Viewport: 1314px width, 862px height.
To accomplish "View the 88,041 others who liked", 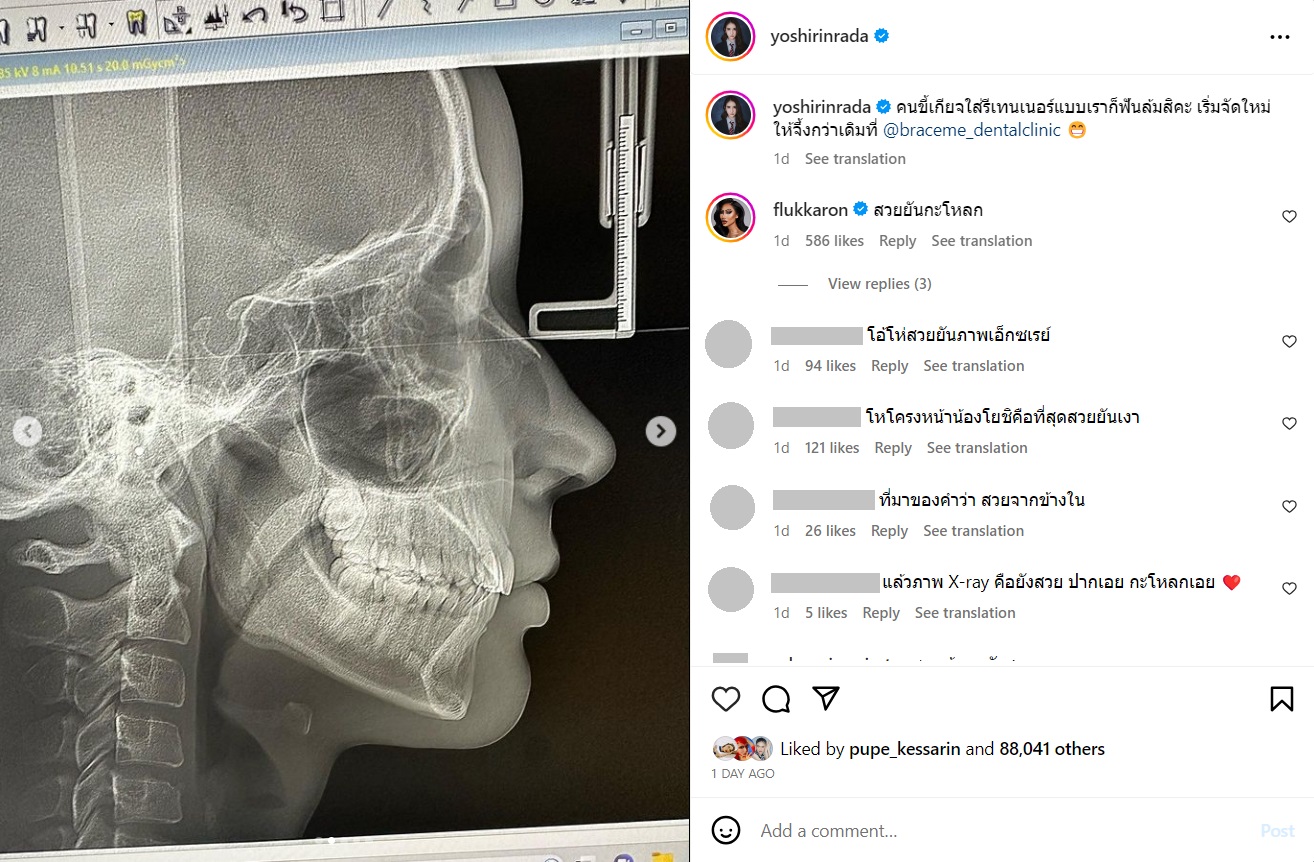I will 1051,749.
